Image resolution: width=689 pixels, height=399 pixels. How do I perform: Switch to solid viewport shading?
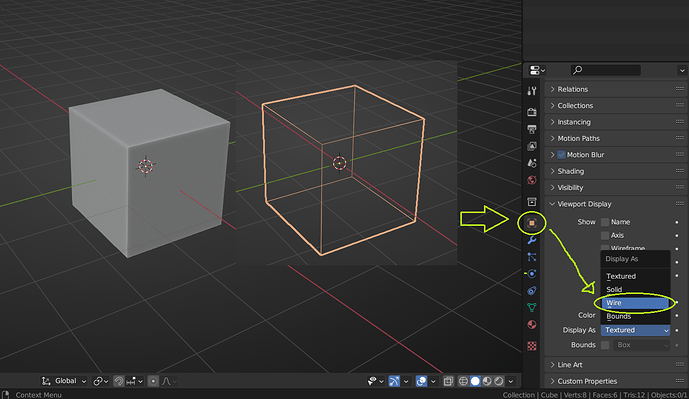click(475, 381)
